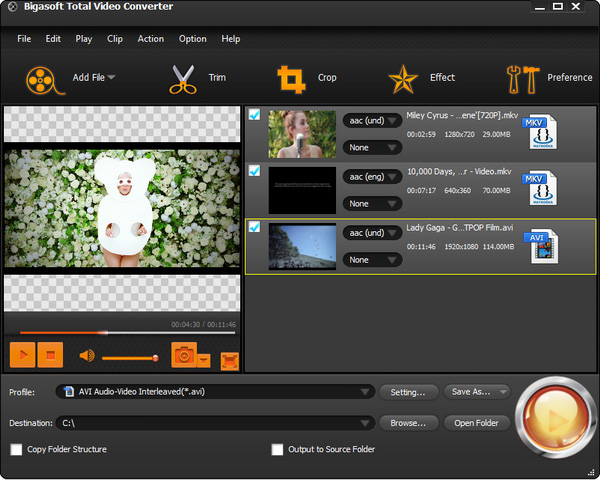Screen dimensions: 600x480
Task: Mute audio with the speaker icon
Action: (87, 356)
